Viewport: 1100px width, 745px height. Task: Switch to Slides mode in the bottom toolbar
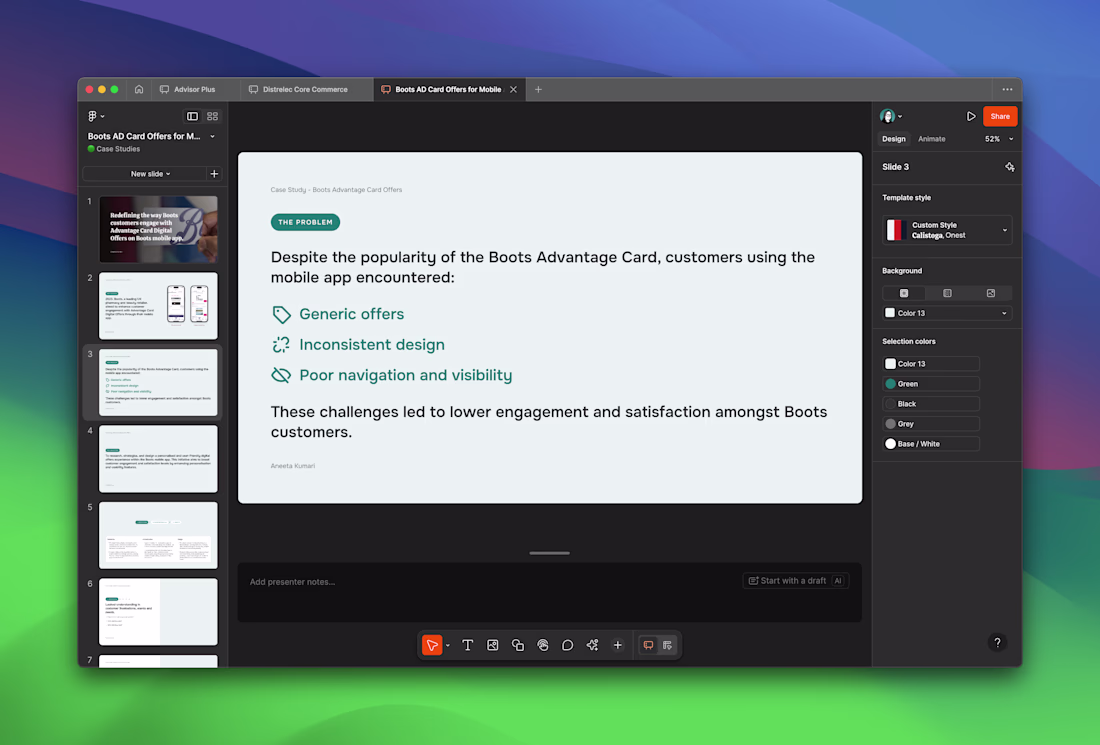648,645
